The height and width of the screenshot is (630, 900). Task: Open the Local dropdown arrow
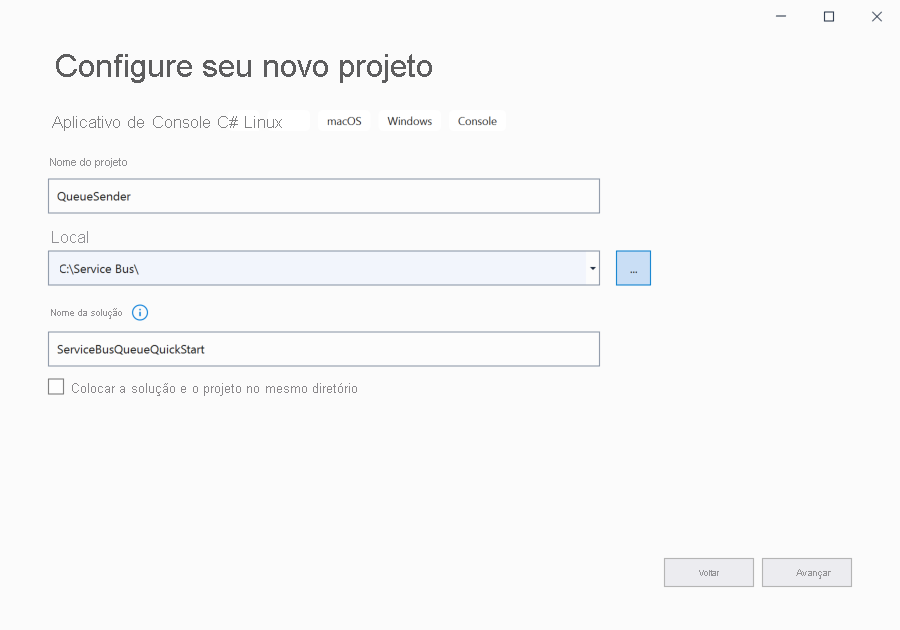click(x=591, y=267)
